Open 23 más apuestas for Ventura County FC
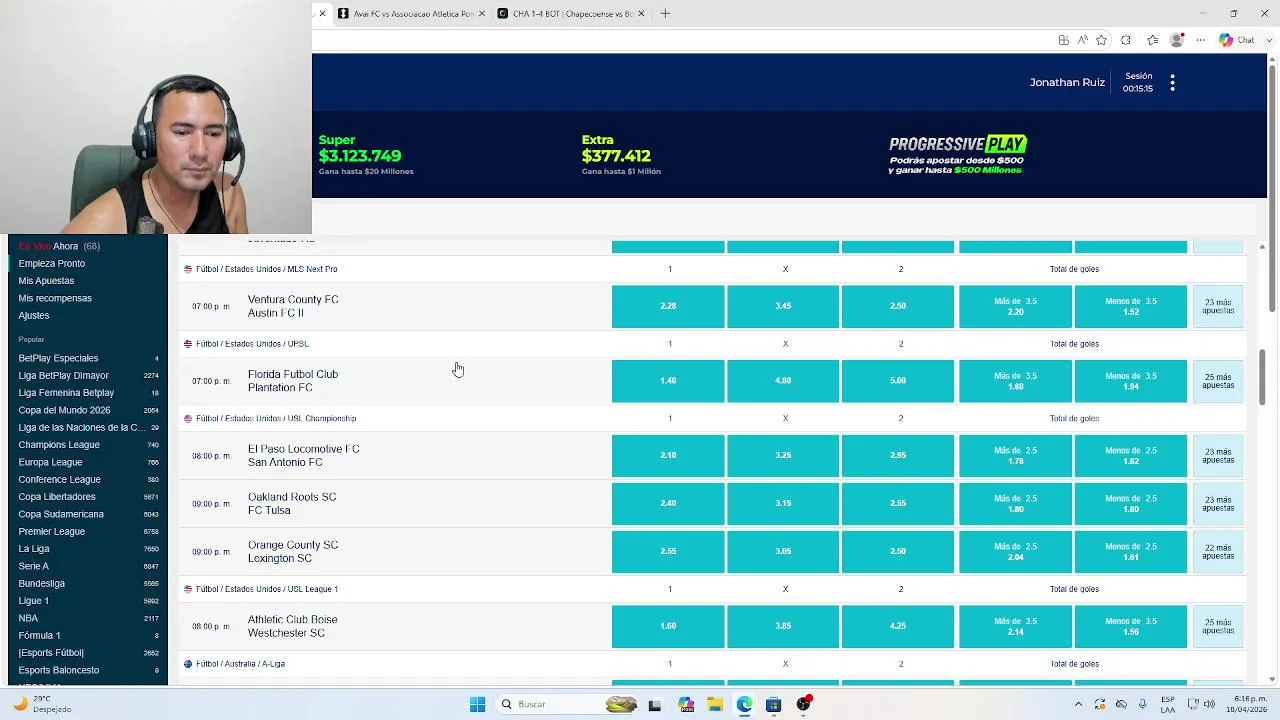 pyautogui.click(x=1218, y=306)
